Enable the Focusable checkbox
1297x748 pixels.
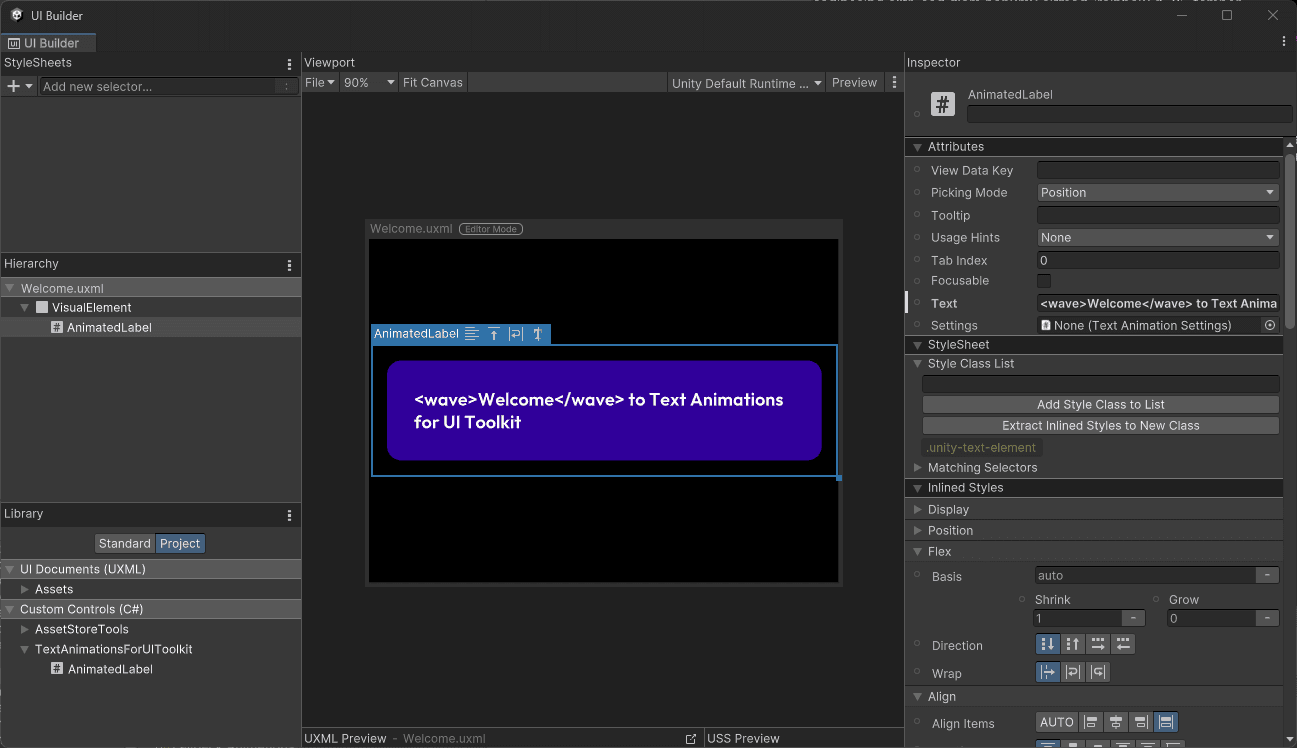coord(1043,281)
